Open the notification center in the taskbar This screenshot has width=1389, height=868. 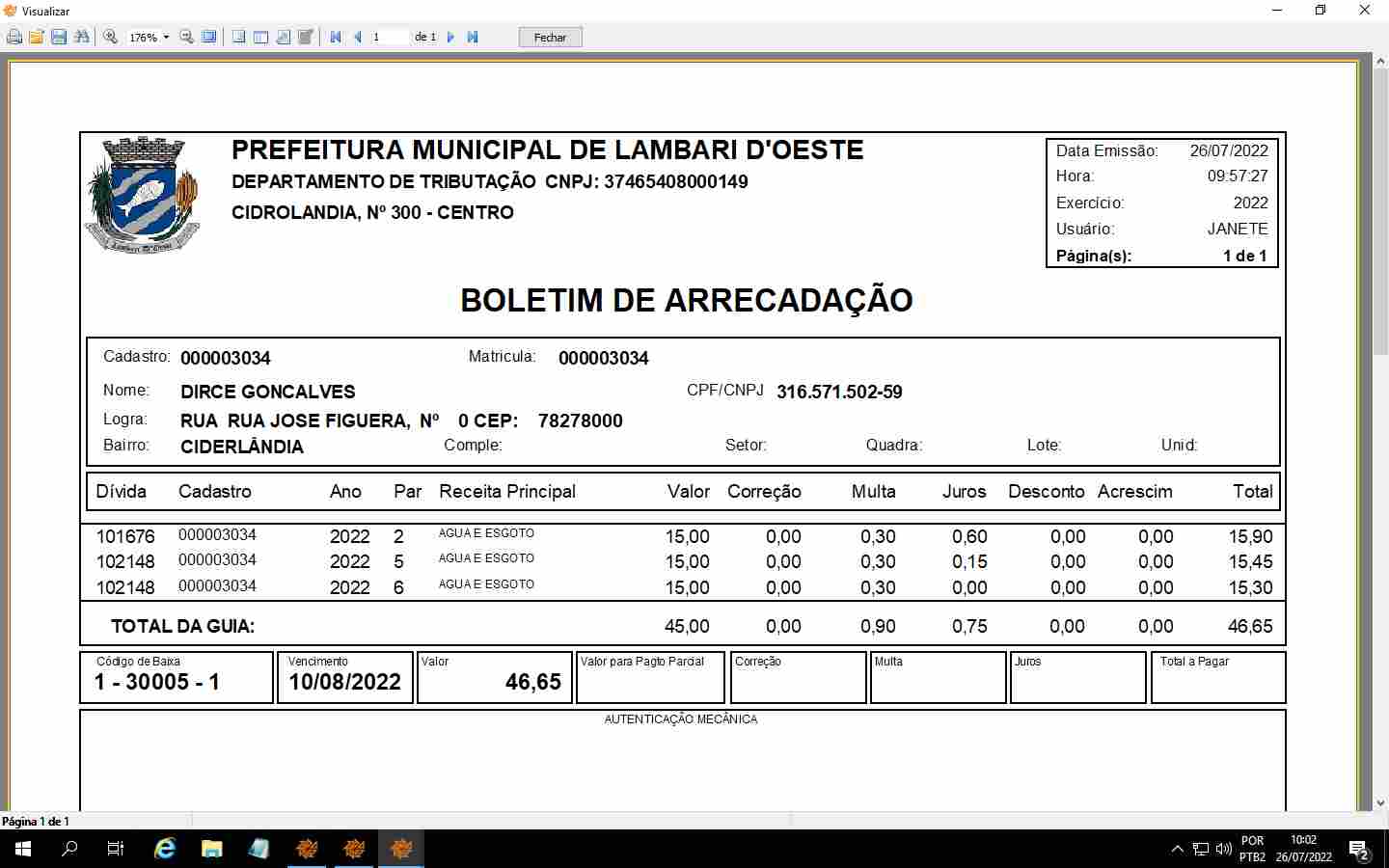(1359, 850)
